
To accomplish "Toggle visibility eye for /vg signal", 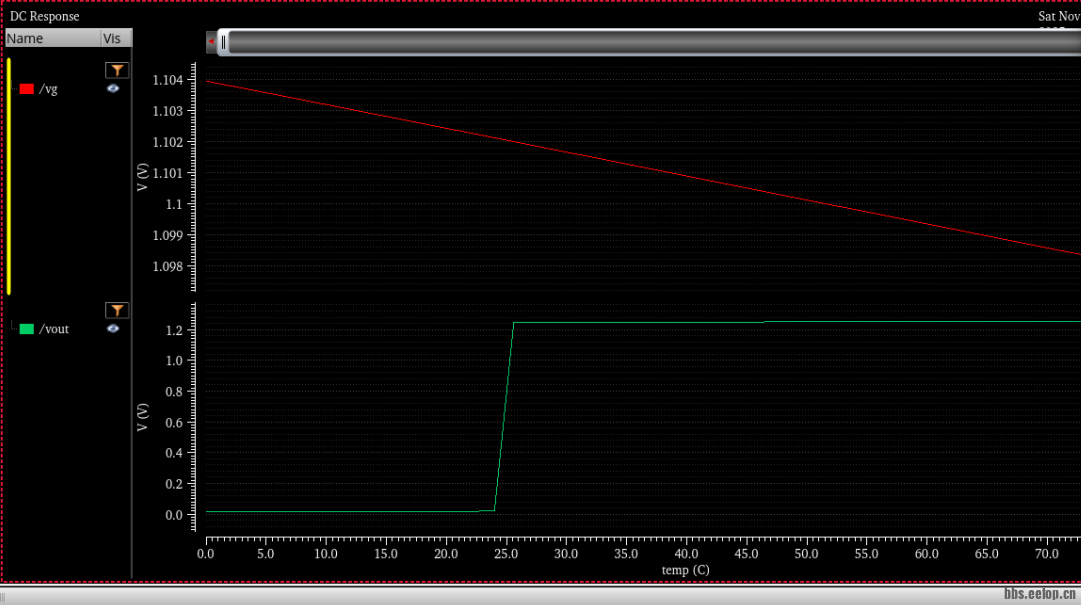I will click(113, 88).
